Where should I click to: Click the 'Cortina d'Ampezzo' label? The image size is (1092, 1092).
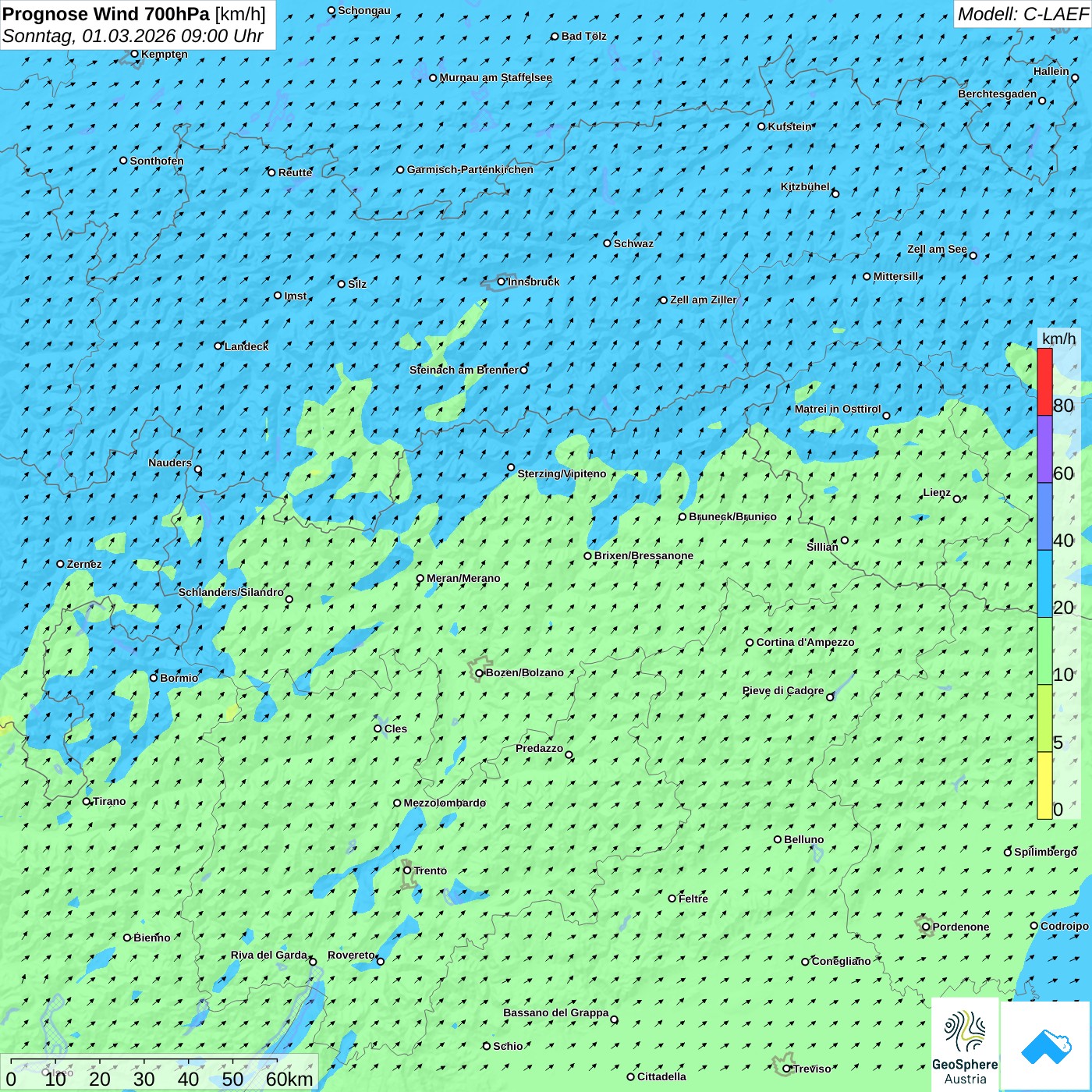click(806, 642)
